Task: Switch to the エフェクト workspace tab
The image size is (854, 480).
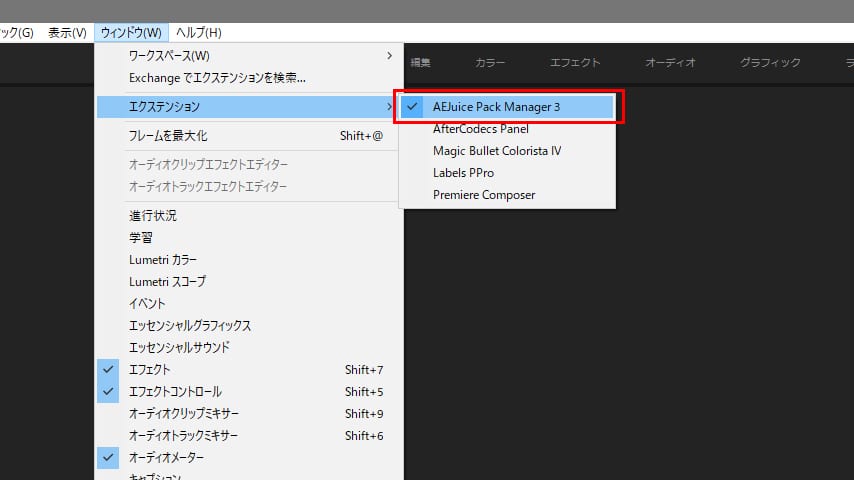Action: point(575,63)
